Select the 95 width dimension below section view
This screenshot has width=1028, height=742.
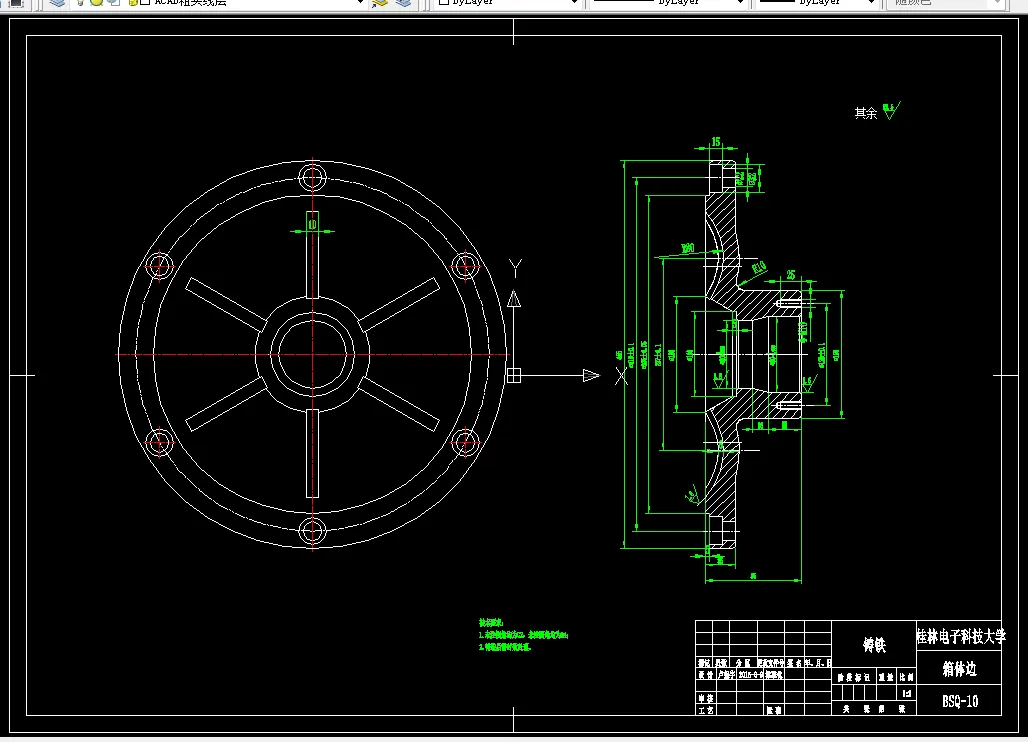click(753, 576)
